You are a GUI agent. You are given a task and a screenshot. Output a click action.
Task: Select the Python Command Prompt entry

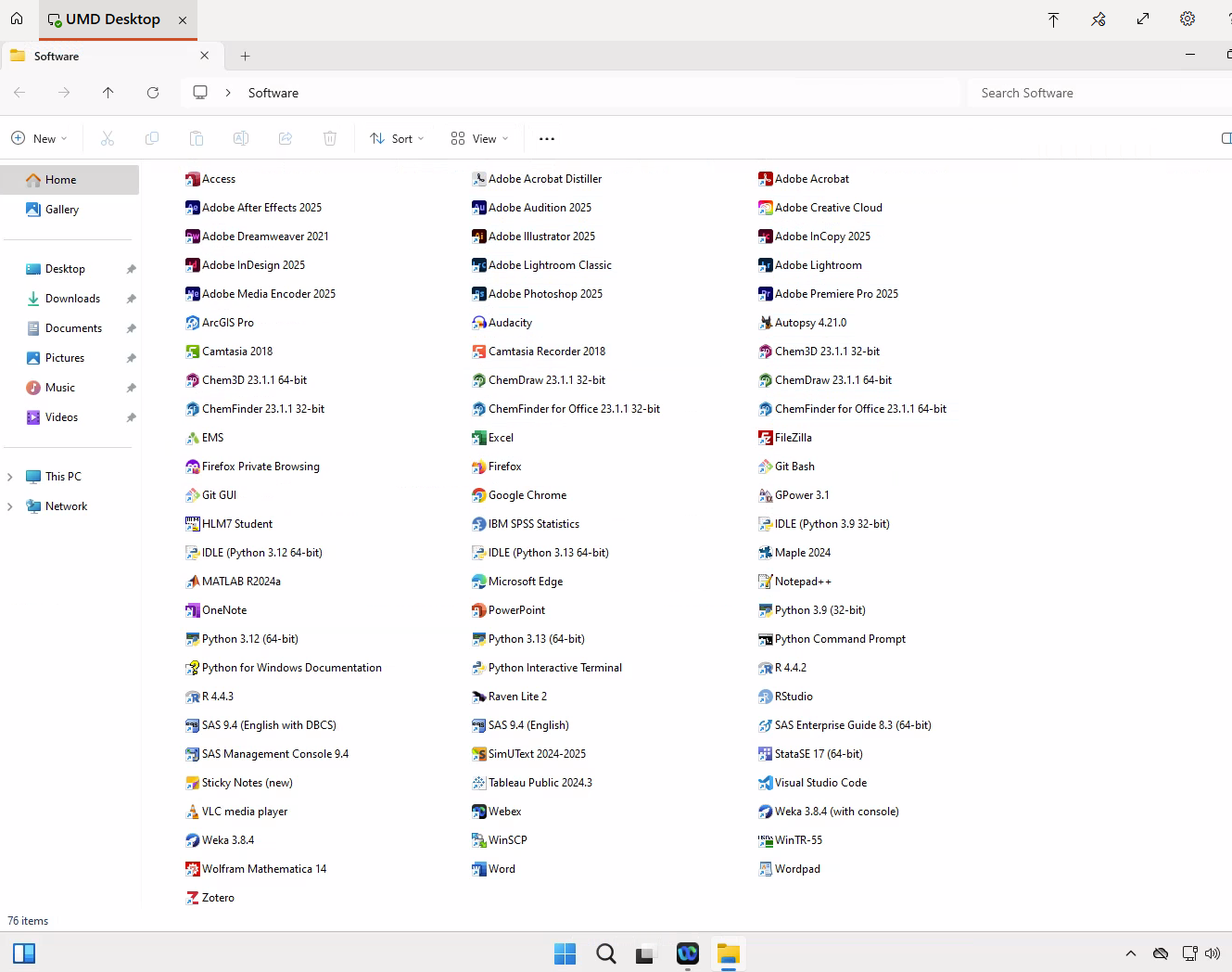pos(832,639)
